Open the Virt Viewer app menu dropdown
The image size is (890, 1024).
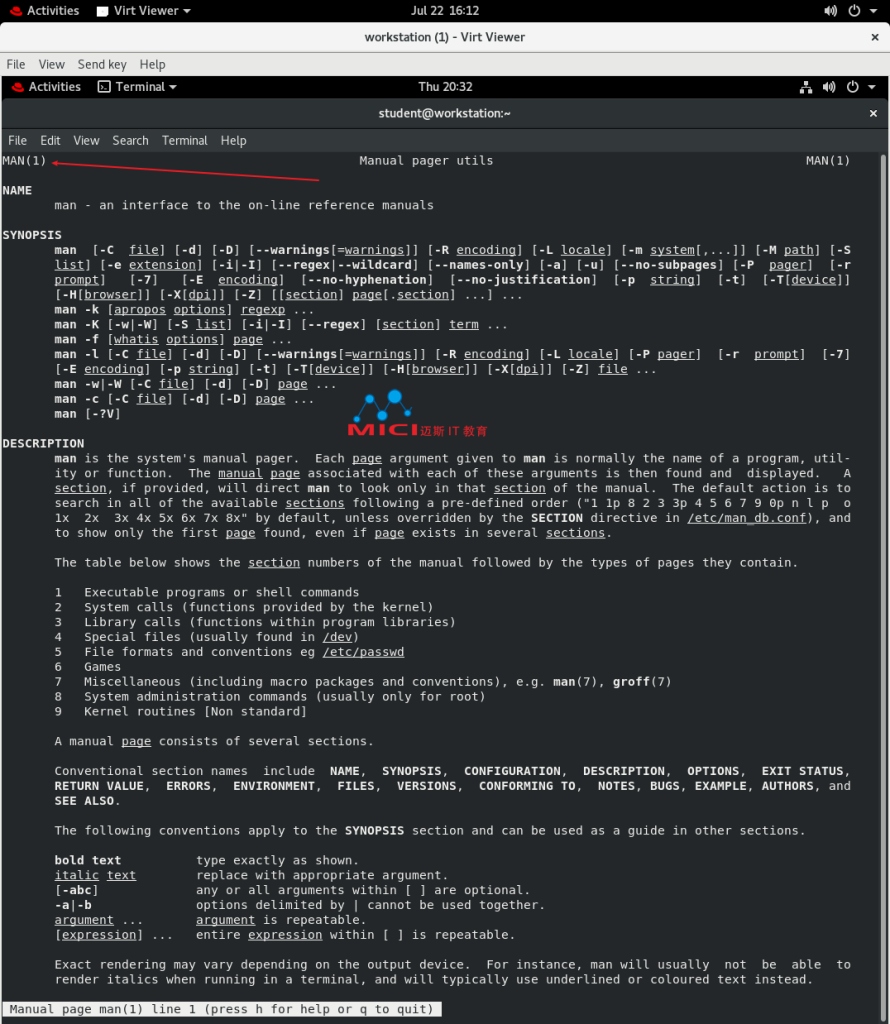[144, 10]
